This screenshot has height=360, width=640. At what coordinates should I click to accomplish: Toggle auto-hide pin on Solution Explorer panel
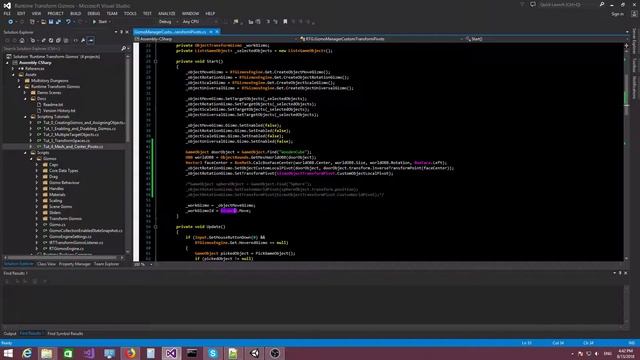tap(121, 32)
